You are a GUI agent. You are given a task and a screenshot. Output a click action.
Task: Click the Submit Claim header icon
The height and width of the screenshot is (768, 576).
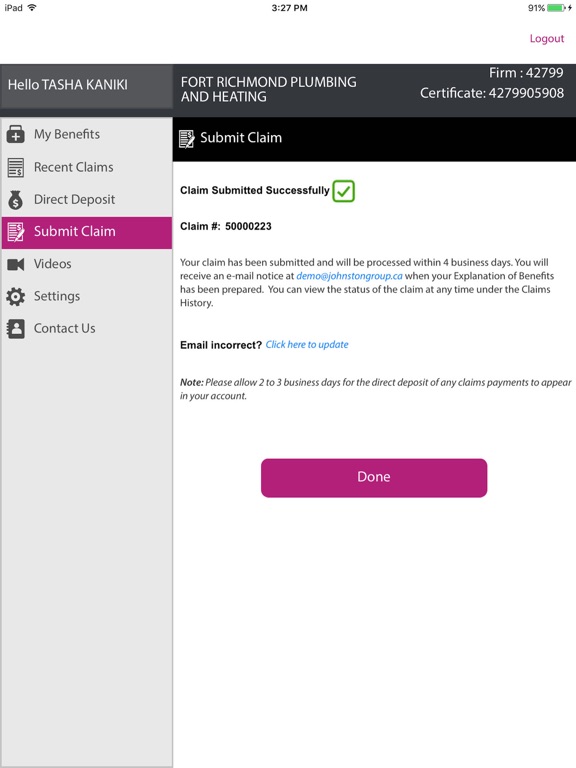click(x=186, y=139)
